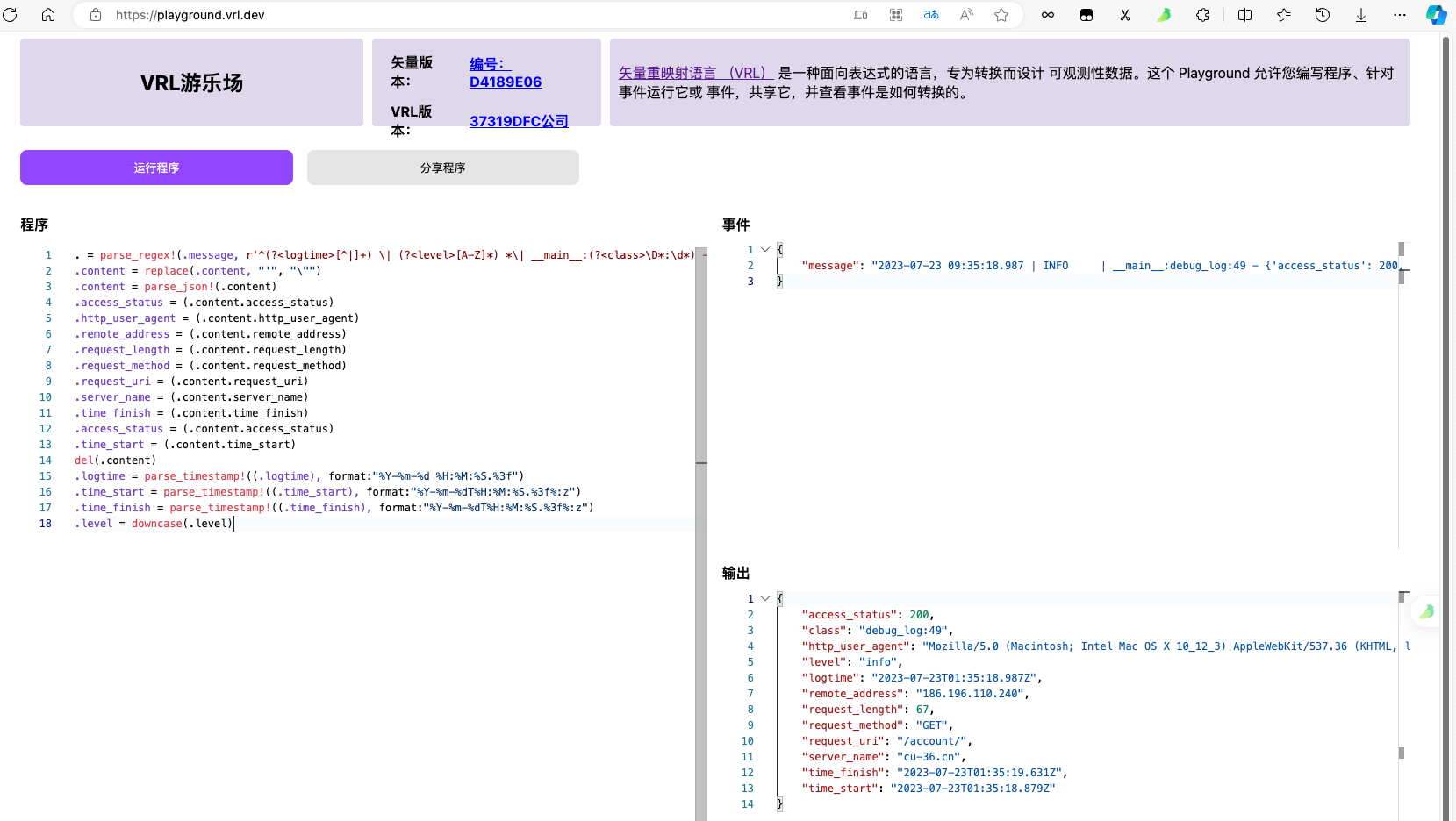Screen dimensions: 1456x821
Task: Open downloads arrow icon
Action: pyautogui.click(x=1361, y=15)
